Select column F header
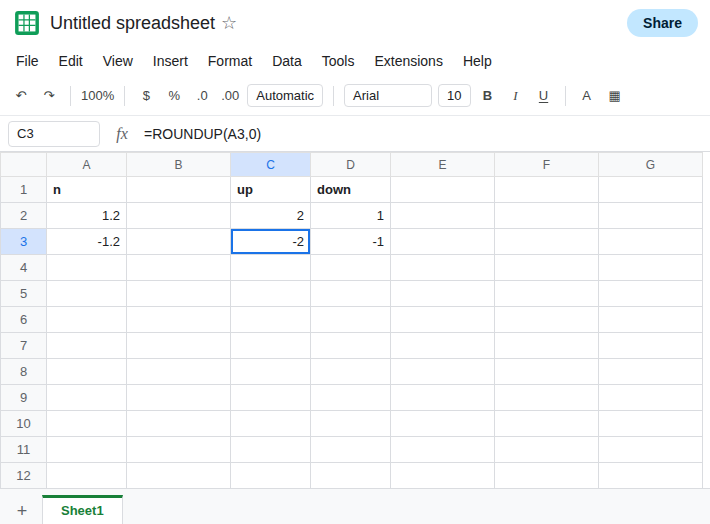Screen dimensions: 710x524 coord(547,164)
